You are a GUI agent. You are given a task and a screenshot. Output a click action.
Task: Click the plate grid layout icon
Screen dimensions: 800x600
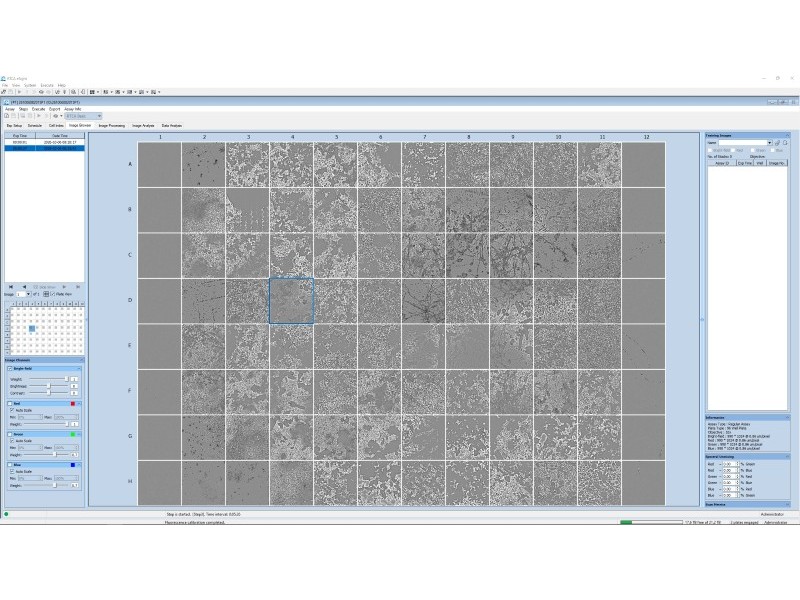tap(46, 294)
